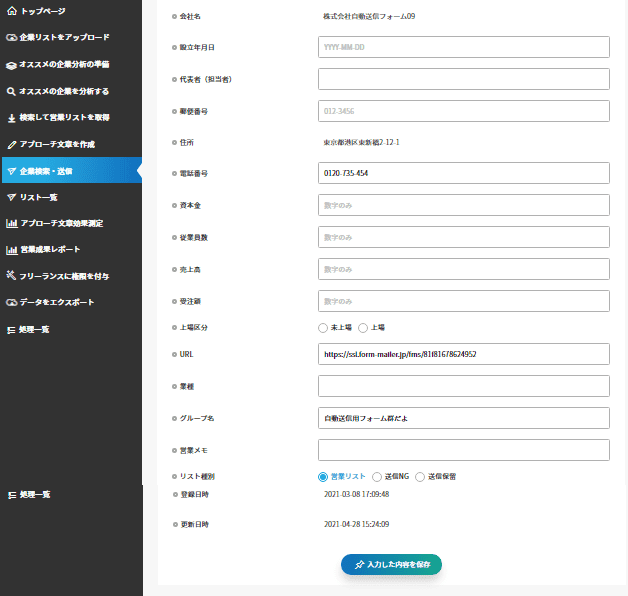Click the URL field with form-mailer address
Screen dimensions: 628x596
click(464, 354)
